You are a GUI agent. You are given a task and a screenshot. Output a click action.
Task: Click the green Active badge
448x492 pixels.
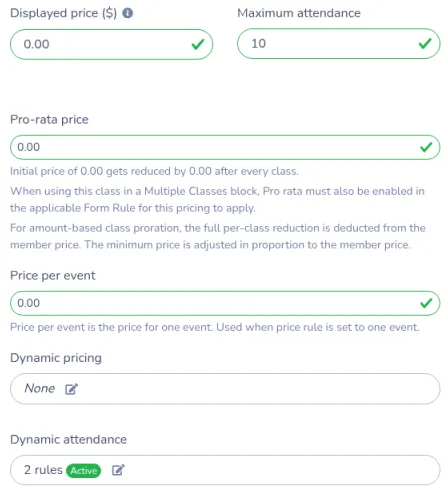tap(83, 470)
